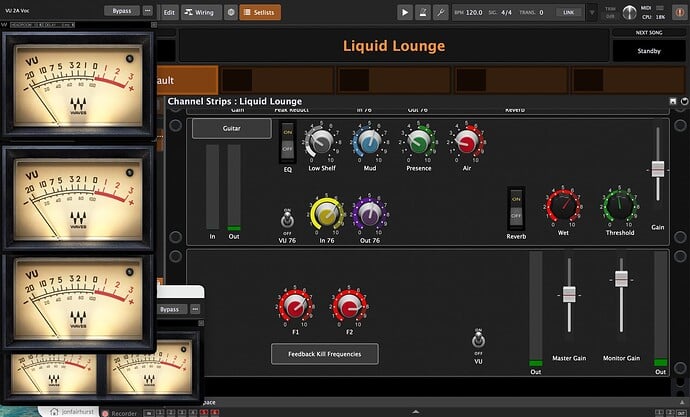Image resolution: width=690 pixels, height=417 pixels.
Task: Click the globe icon beside Wiring
Action: click(x=232, y=13)
